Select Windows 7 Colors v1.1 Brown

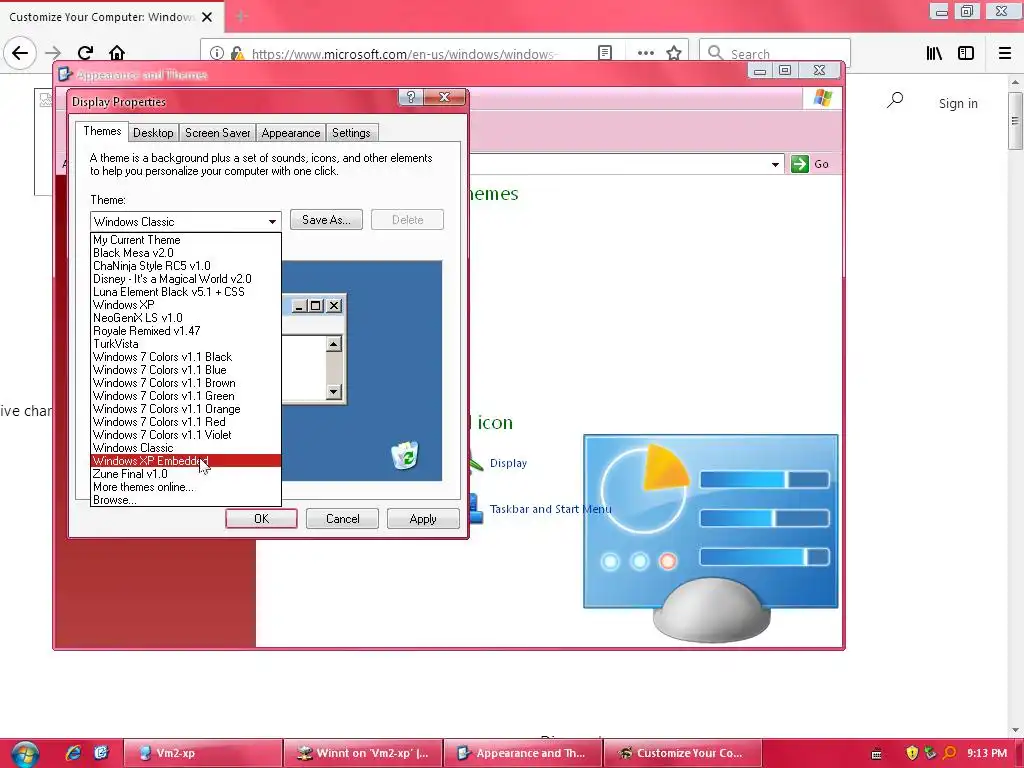click(186, 383)
